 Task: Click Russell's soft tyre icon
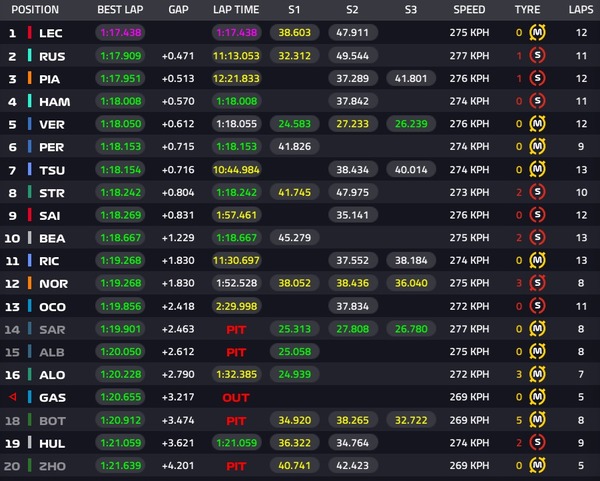pos(540,56)
